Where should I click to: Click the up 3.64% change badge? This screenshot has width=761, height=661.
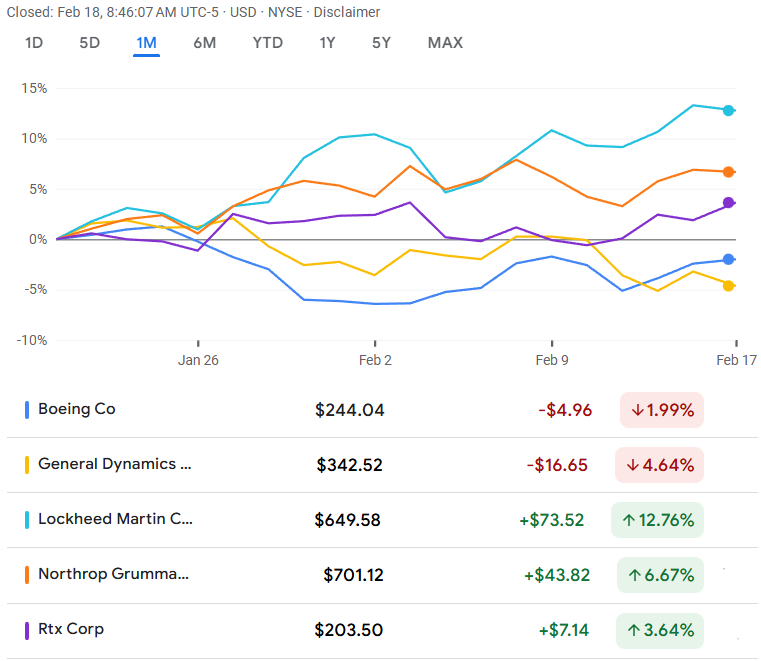[660, 630]
